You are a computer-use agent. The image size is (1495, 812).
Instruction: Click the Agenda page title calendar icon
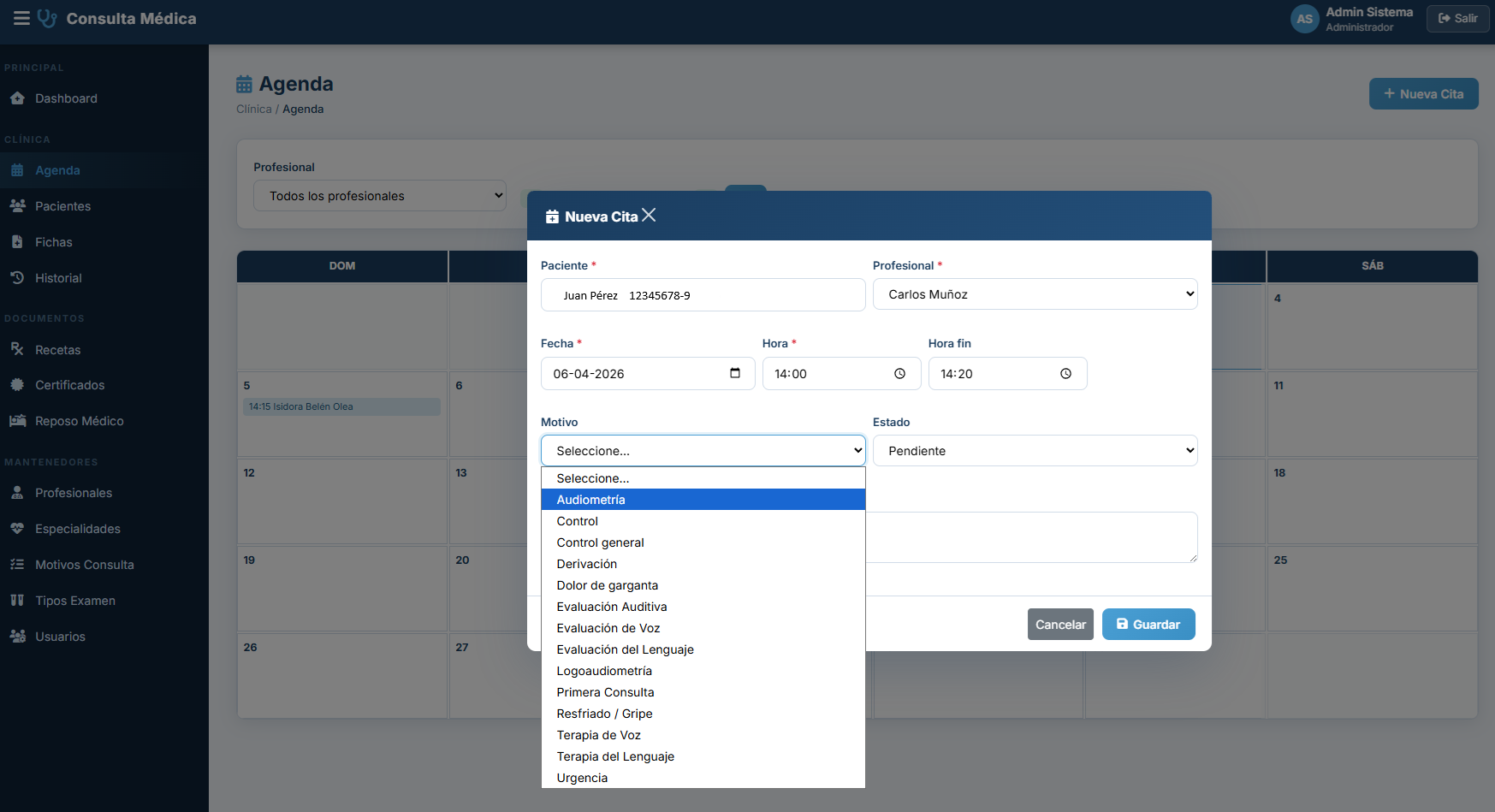pyautogui.click(x=244, y=84)
